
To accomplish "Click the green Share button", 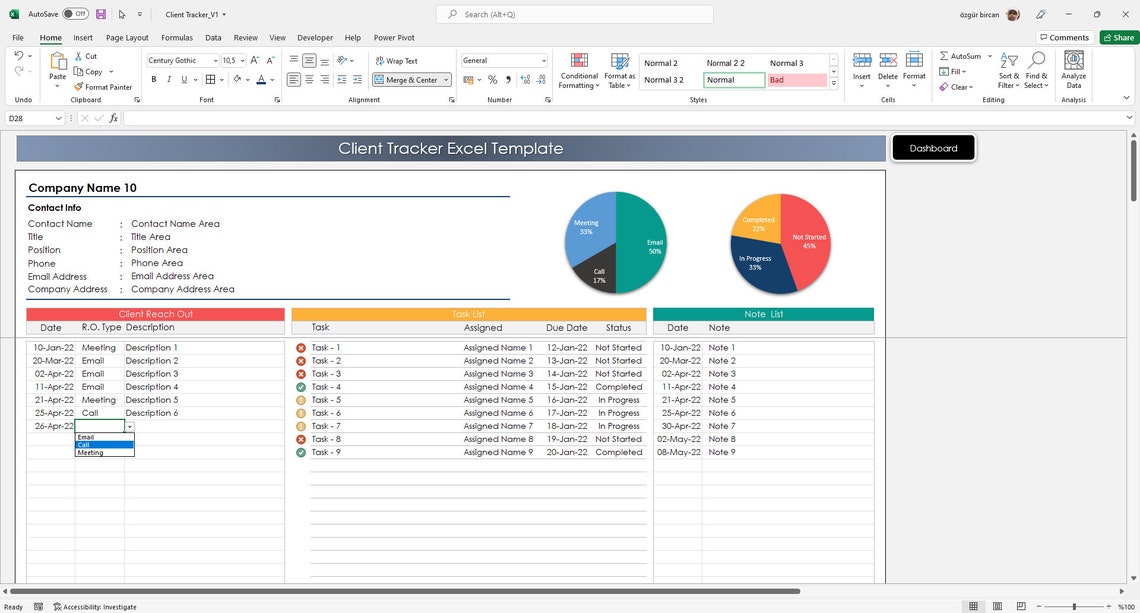I will (x=1118, y=37).
